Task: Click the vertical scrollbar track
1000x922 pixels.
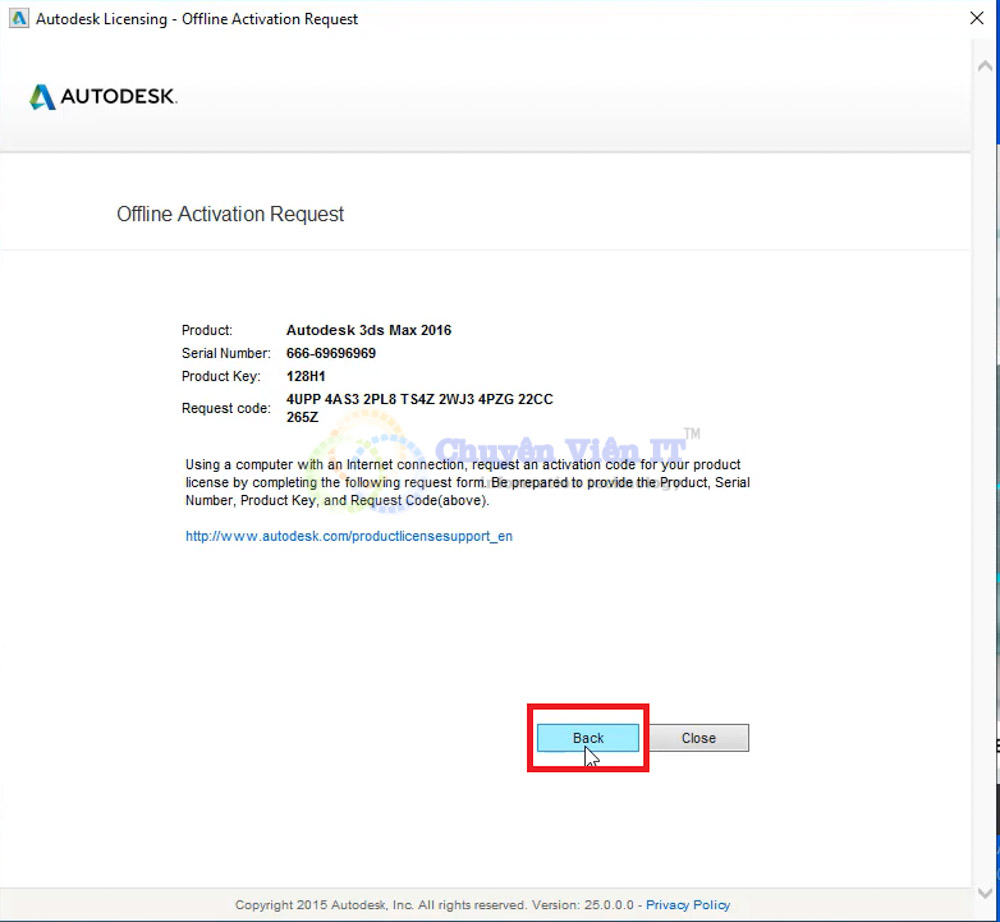Action: tap(984, 480)
